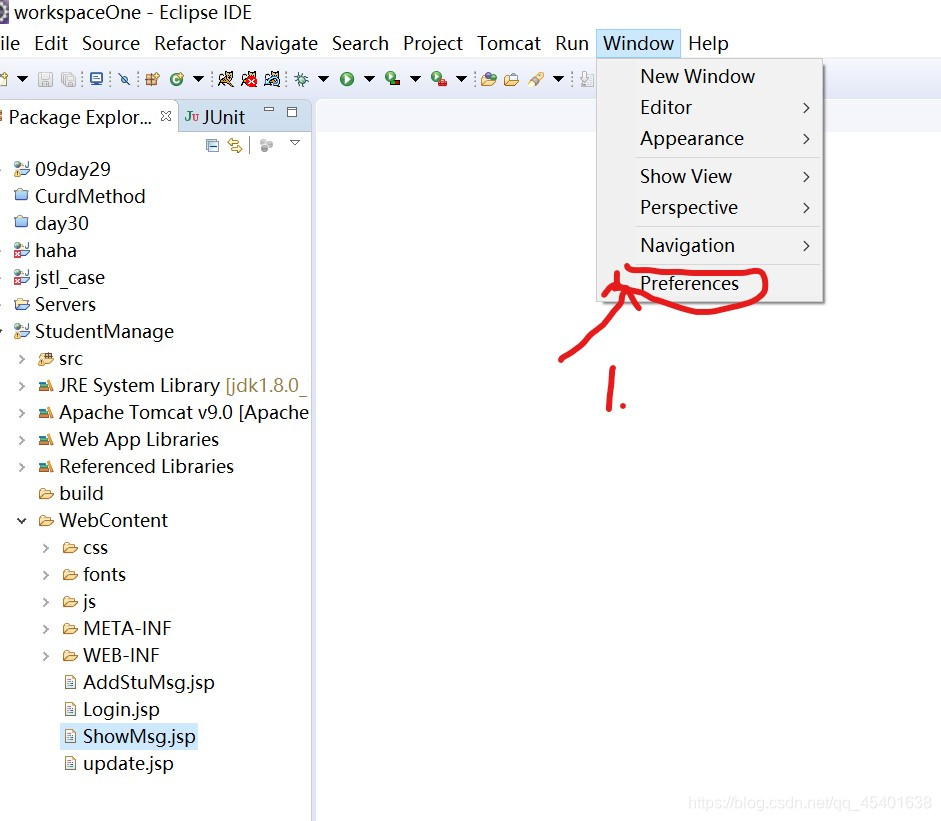Click the Next Annotation toolbar icon

pyautogui.click(x=587, y=79)
